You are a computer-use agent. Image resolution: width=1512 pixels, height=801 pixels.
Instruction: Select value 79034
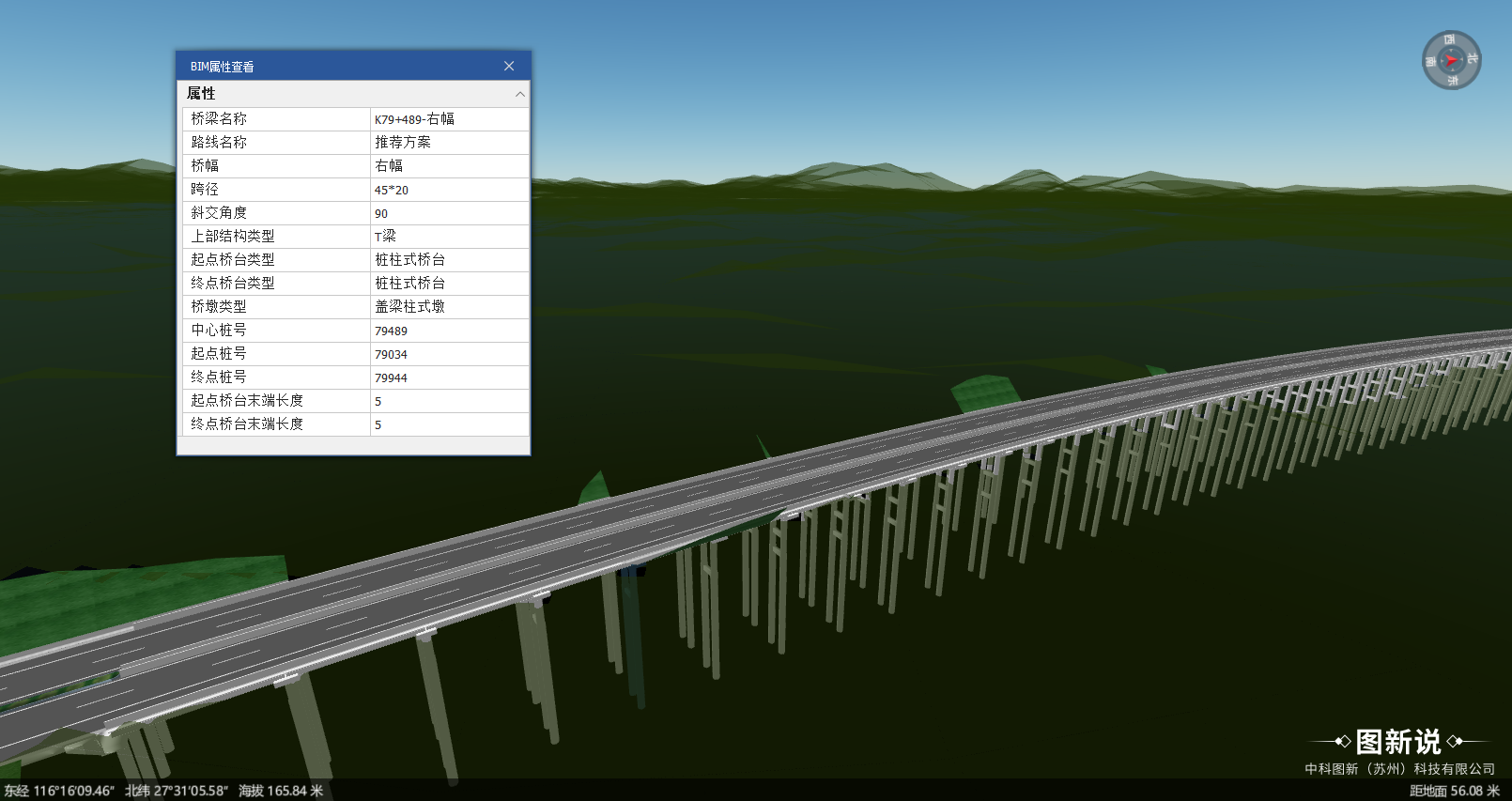(450, 354)
